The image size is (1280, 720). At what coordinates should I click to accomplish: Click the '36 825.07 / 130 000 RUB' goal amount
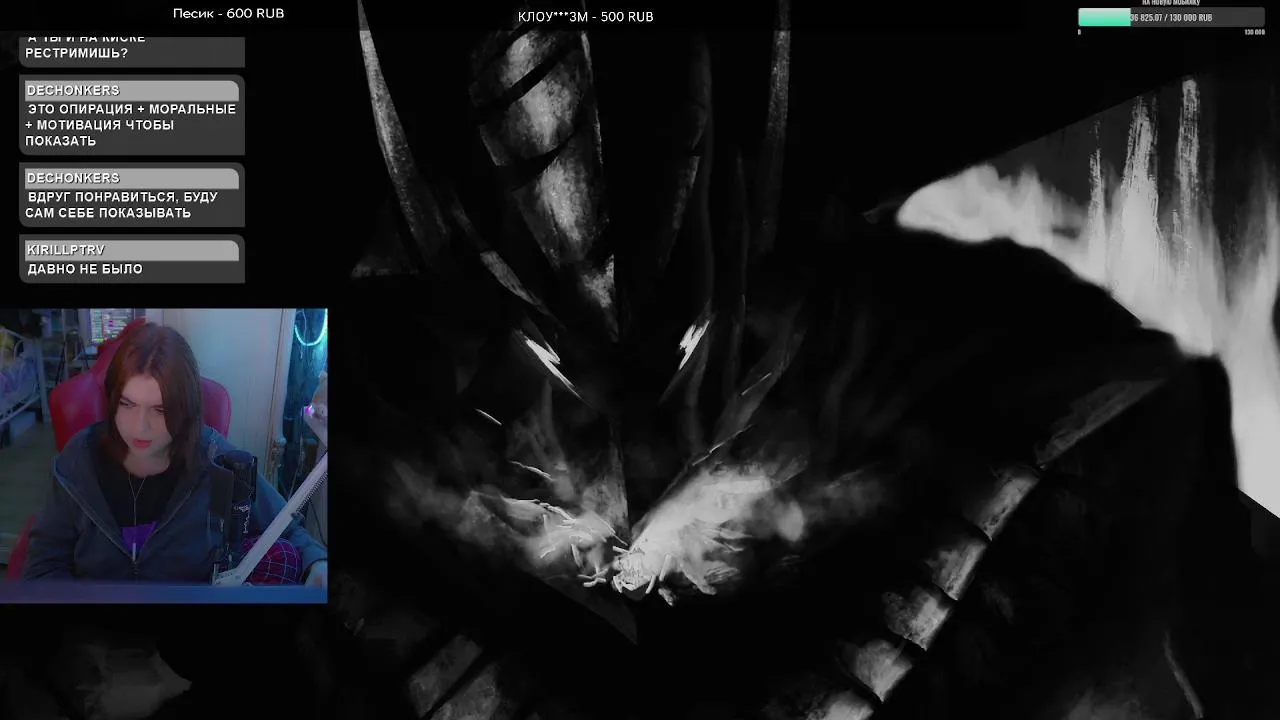tap(1171, 18)
